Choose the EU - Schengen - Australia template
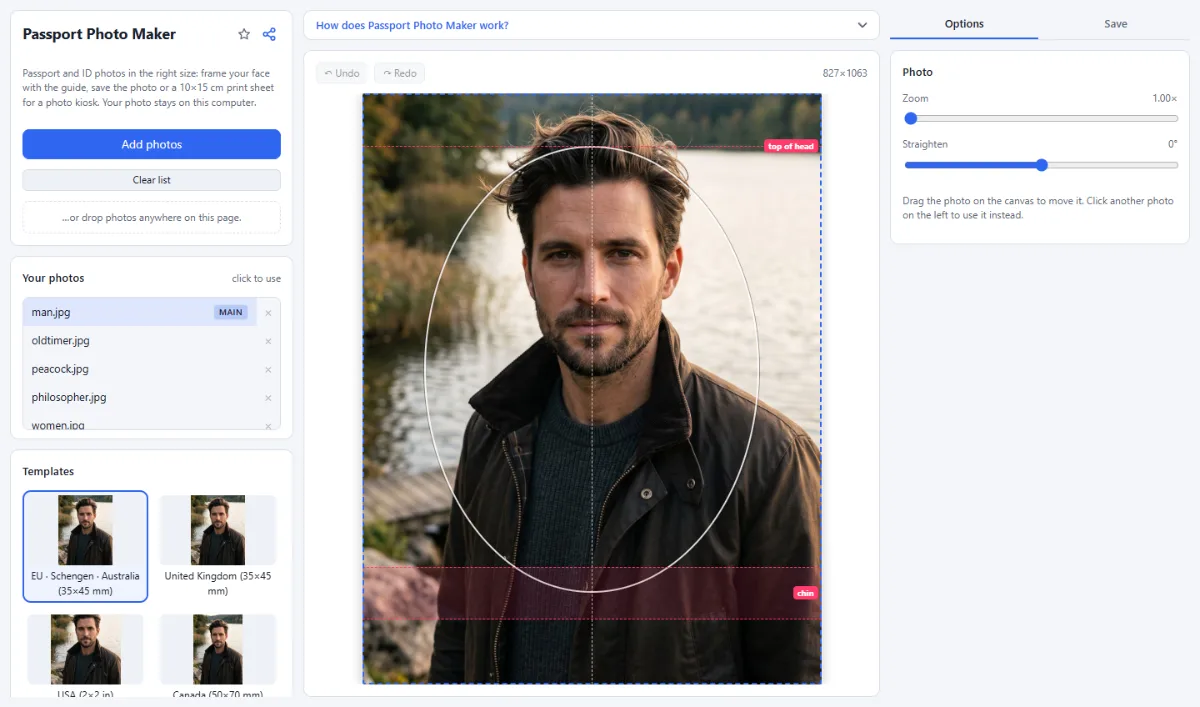The height and width of the screenshot is (707, 1200). point(85,547)
